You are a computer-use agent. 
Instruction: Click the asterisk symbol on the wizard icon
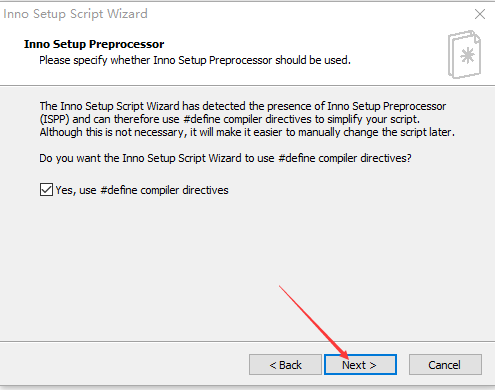[x=467, y=55]
